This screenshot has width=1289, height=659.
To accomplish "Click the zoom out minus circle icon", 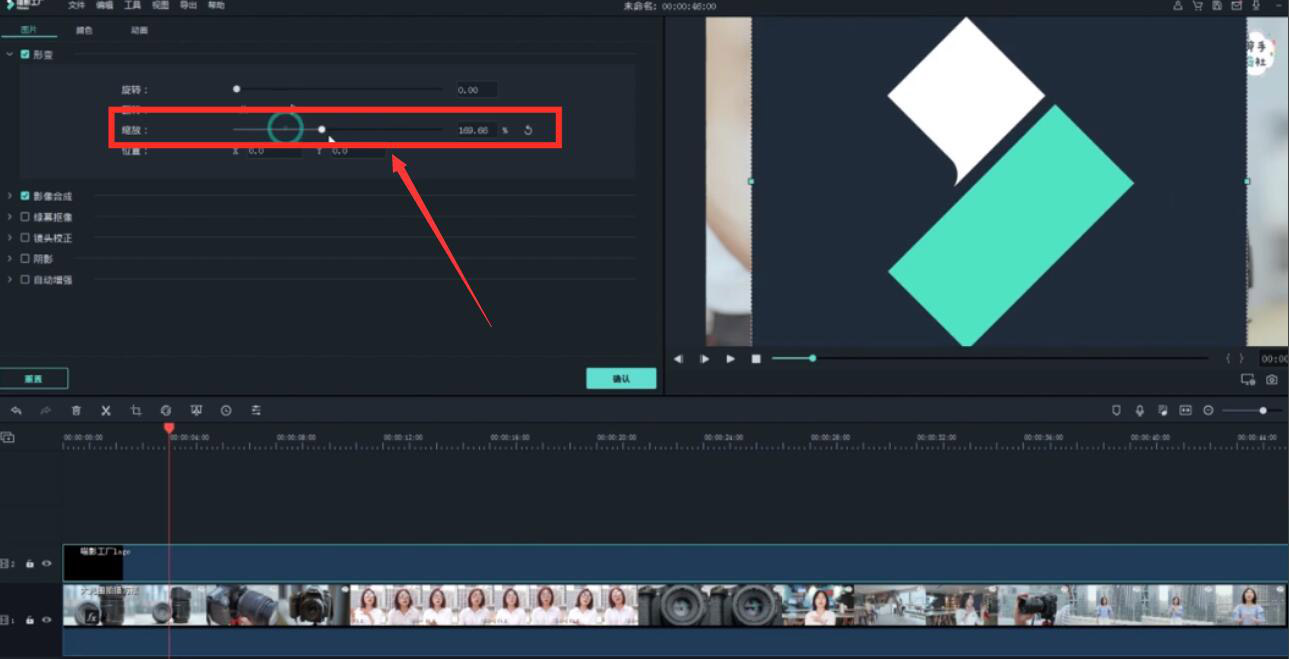I will pyautogui.click(x=1209, y=411).
